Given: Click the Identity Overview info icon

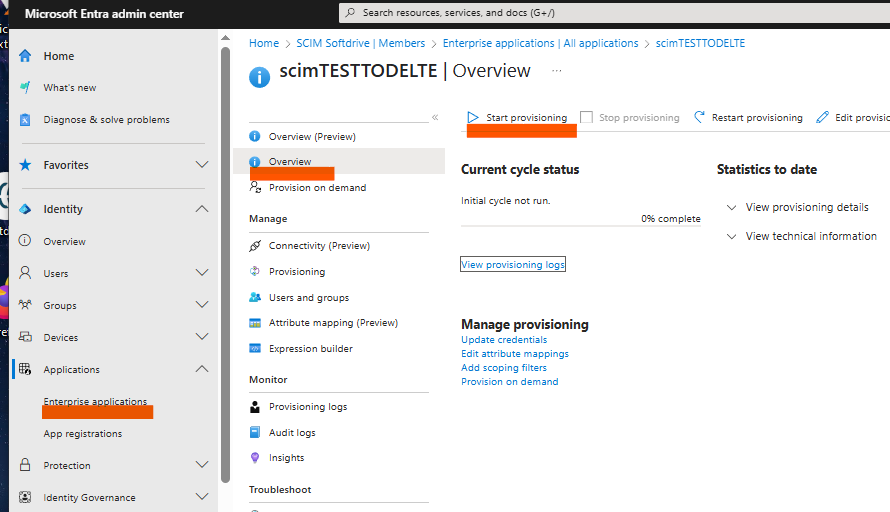Looking at the screenshot, I should 25,240.
